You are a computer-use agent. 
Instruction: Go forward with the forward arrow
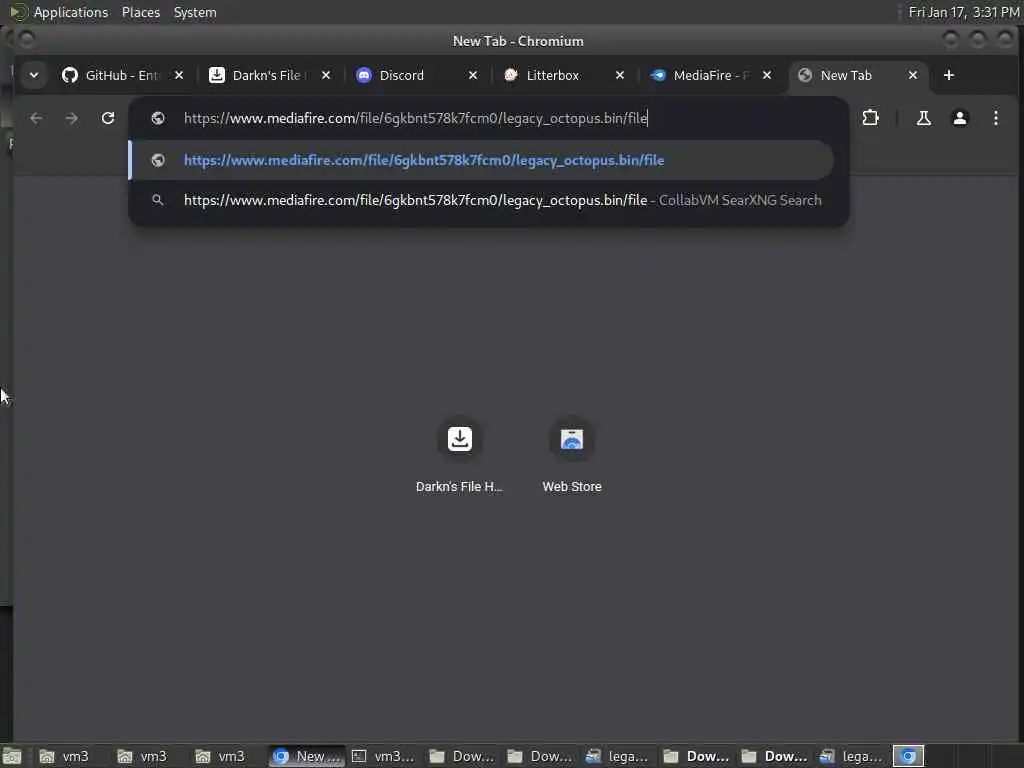pos(72,118)
